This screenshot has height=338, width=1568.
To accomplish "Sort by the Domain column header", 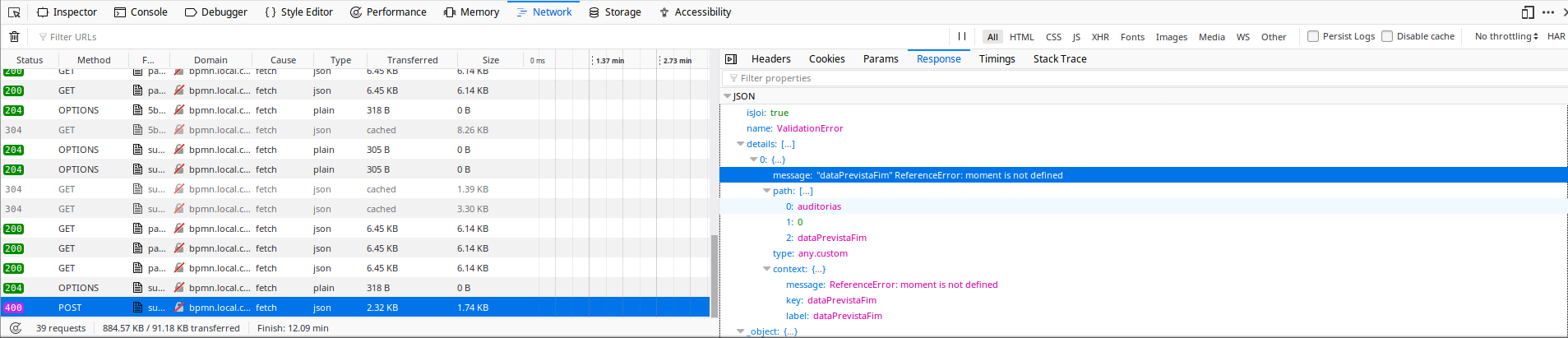I will click(210, 60).
